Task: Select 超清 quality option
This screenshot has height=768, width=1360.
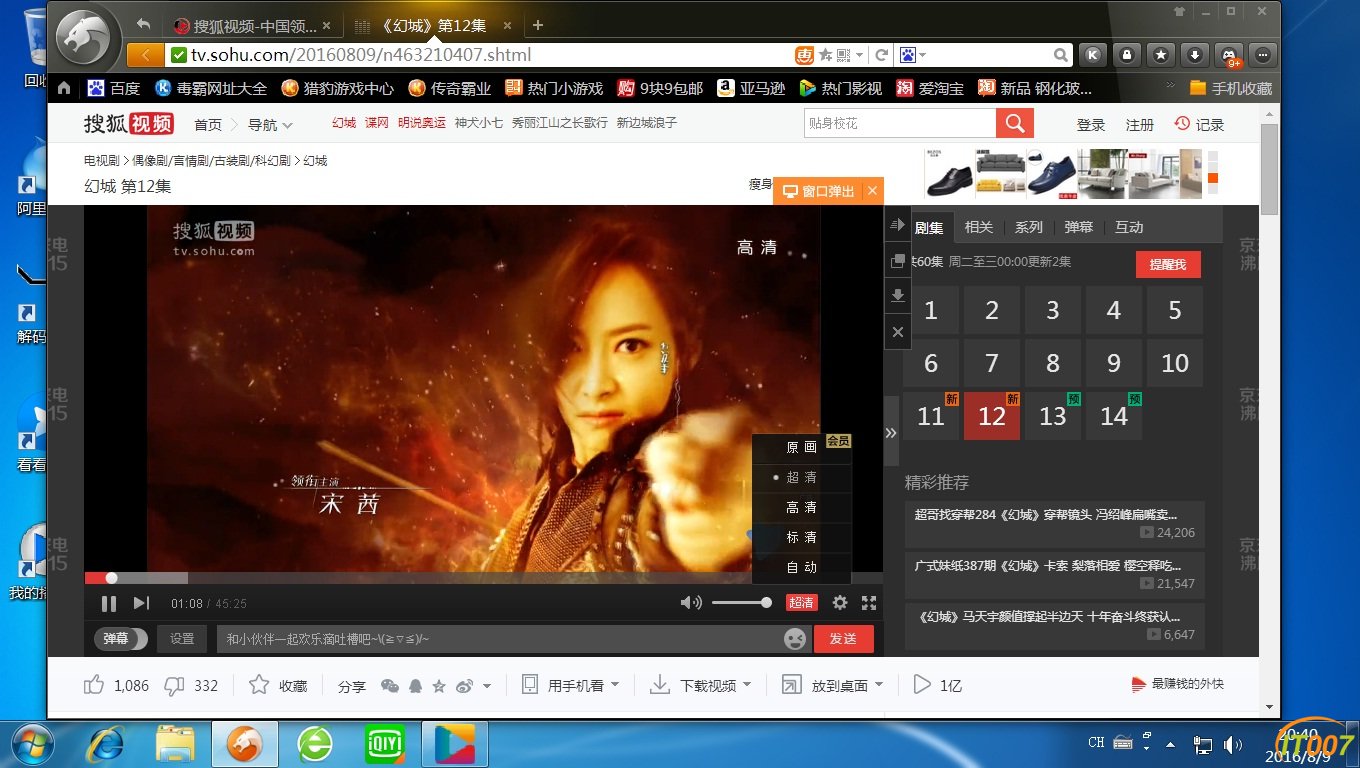Action: click(x=801, y=478)
